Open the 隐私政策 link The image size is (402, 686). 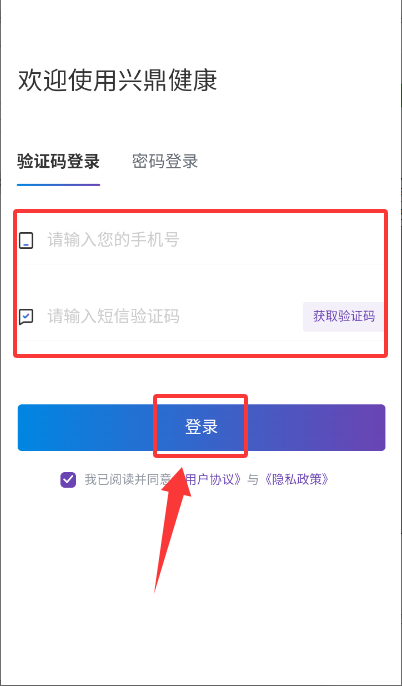point(297,480)
